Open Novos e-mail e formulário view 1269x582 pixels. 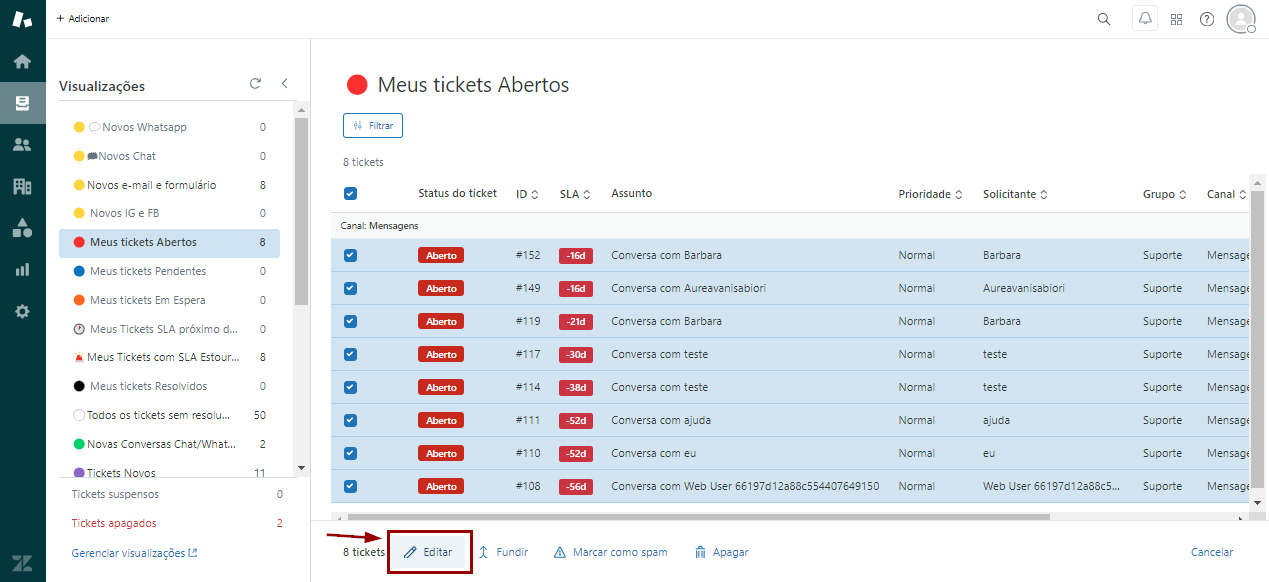click(x=151, y=185)
